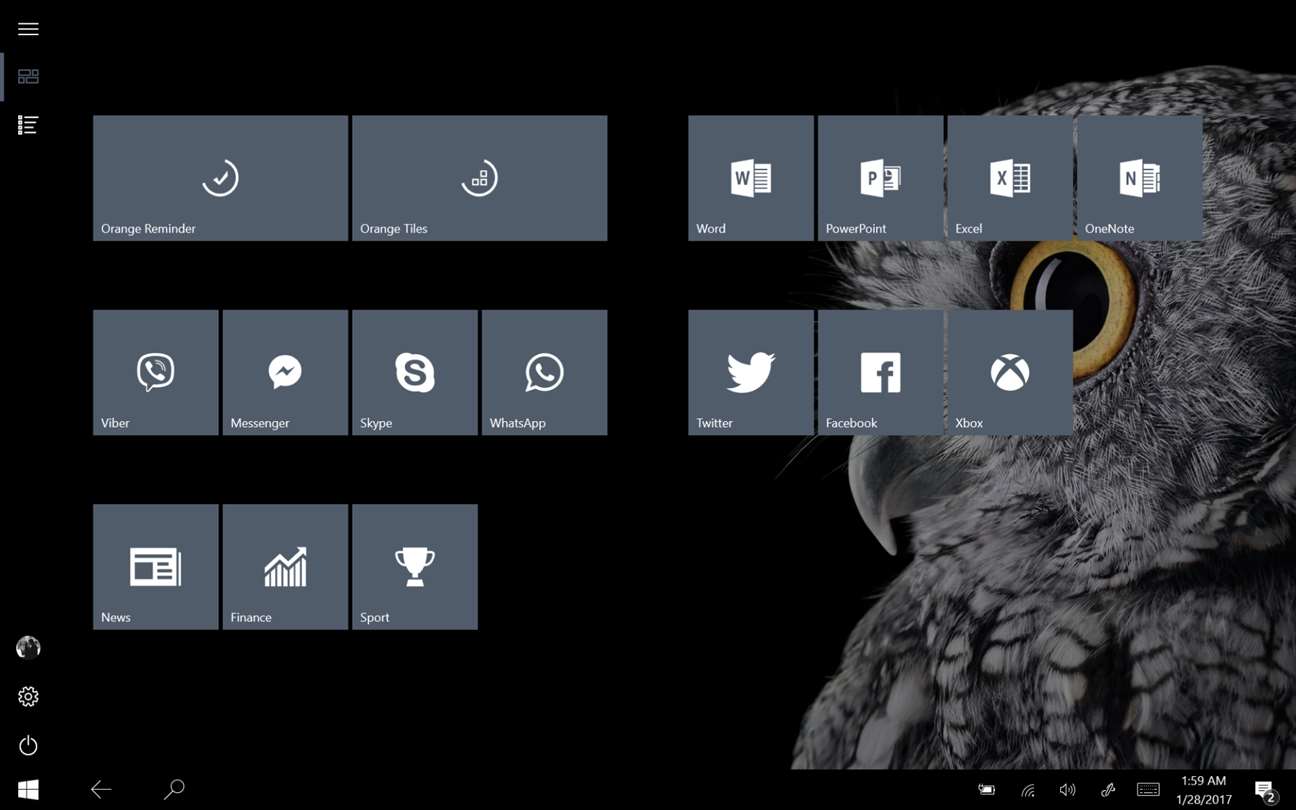Click the Windows Start button
The height and width of the screenshot is (810, 1296).
(28, 790)
